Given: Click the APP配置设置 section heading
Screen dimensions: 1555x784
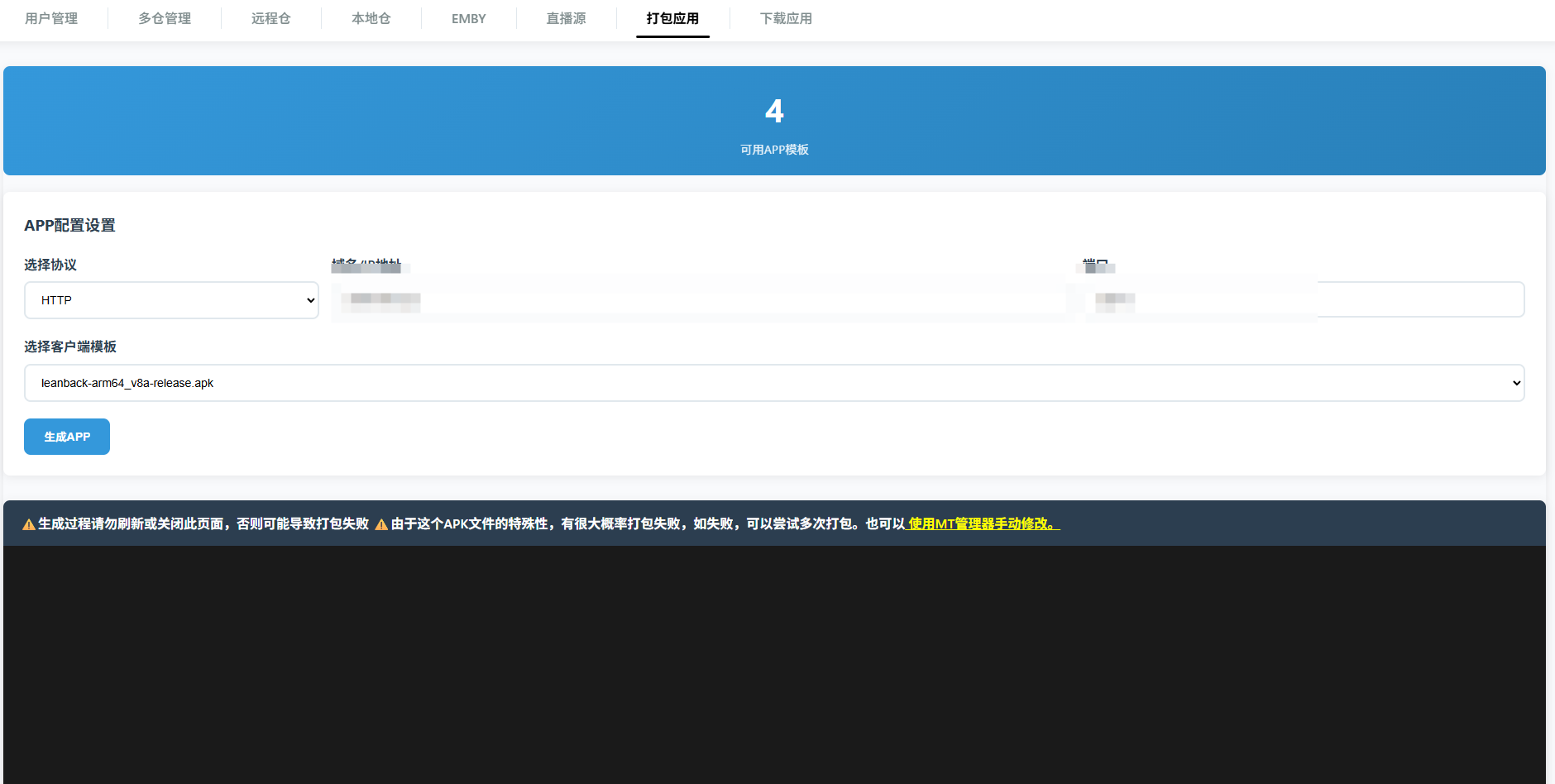Looking at the screenshot, I should tap(70, 226).
